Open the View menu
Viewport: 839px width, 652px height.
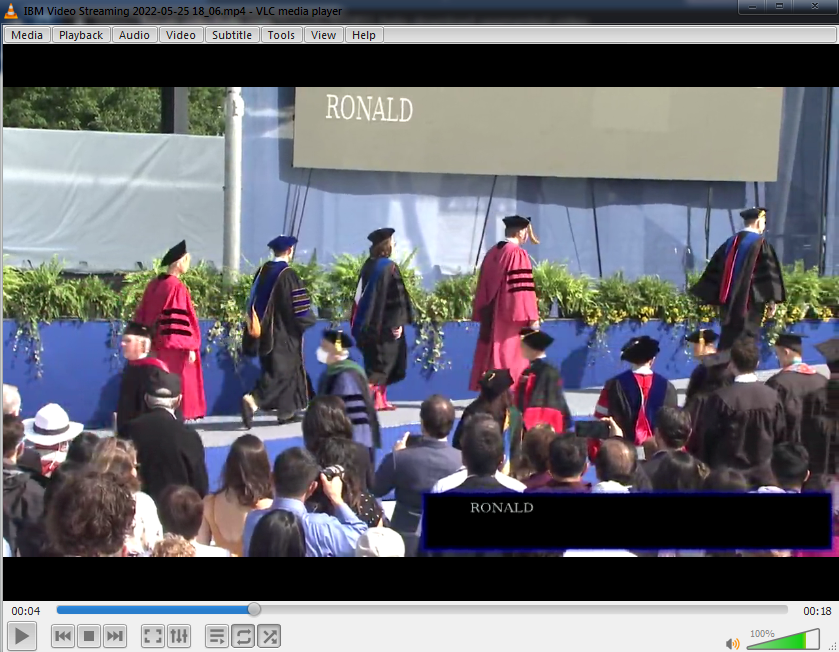click(323, 35)
